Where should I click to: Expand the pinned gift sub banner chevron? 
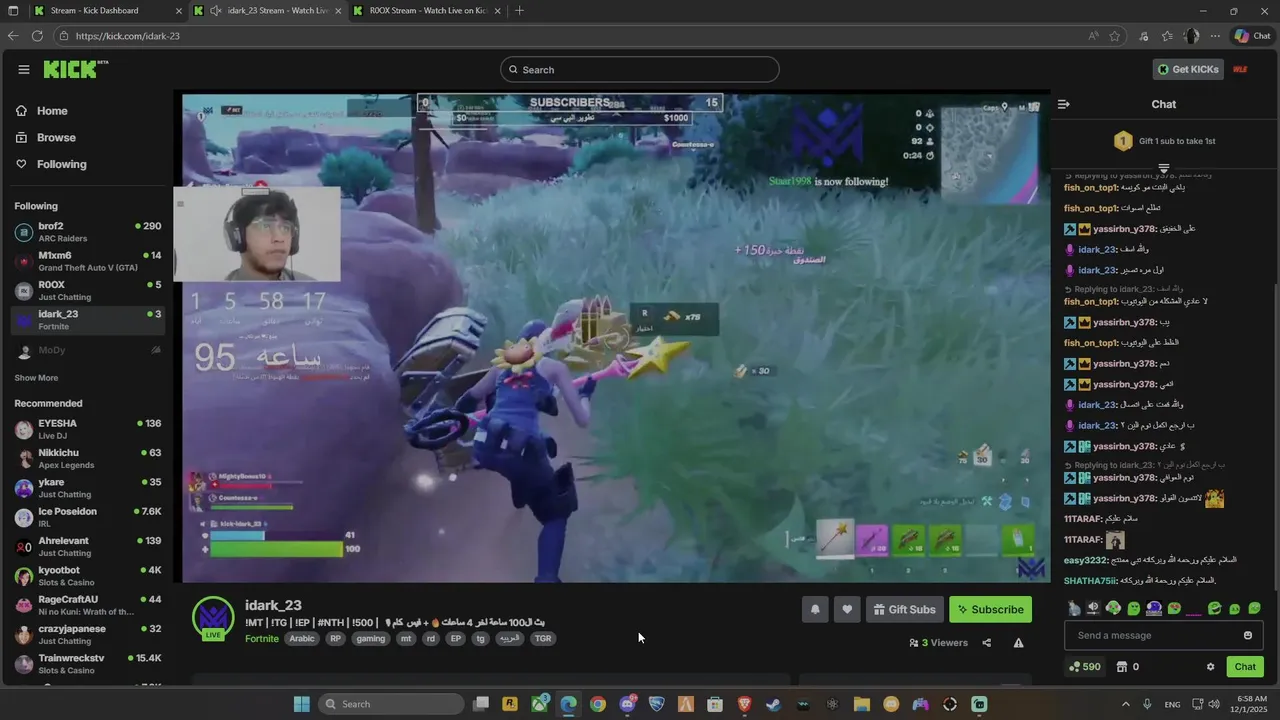point(1164,168)
